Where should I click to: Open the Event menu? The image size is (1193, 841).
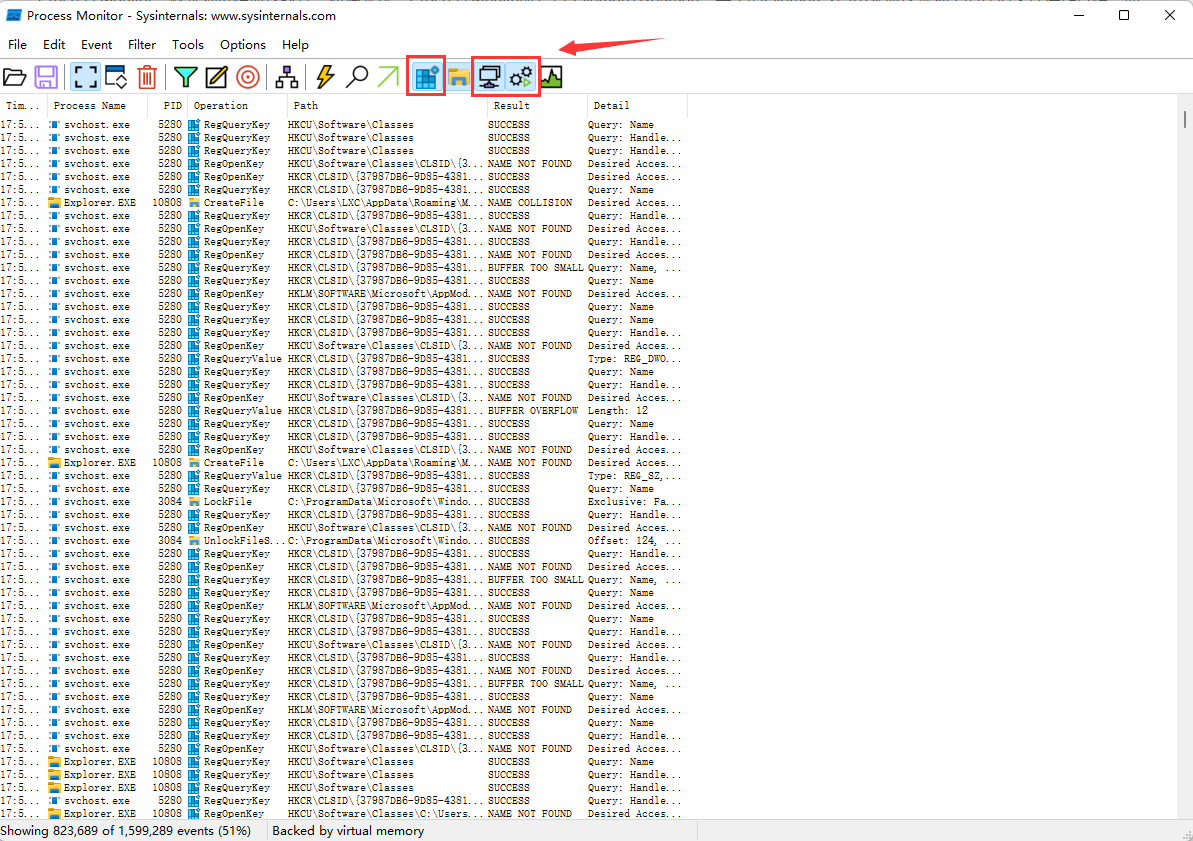[x=97, y=45]
